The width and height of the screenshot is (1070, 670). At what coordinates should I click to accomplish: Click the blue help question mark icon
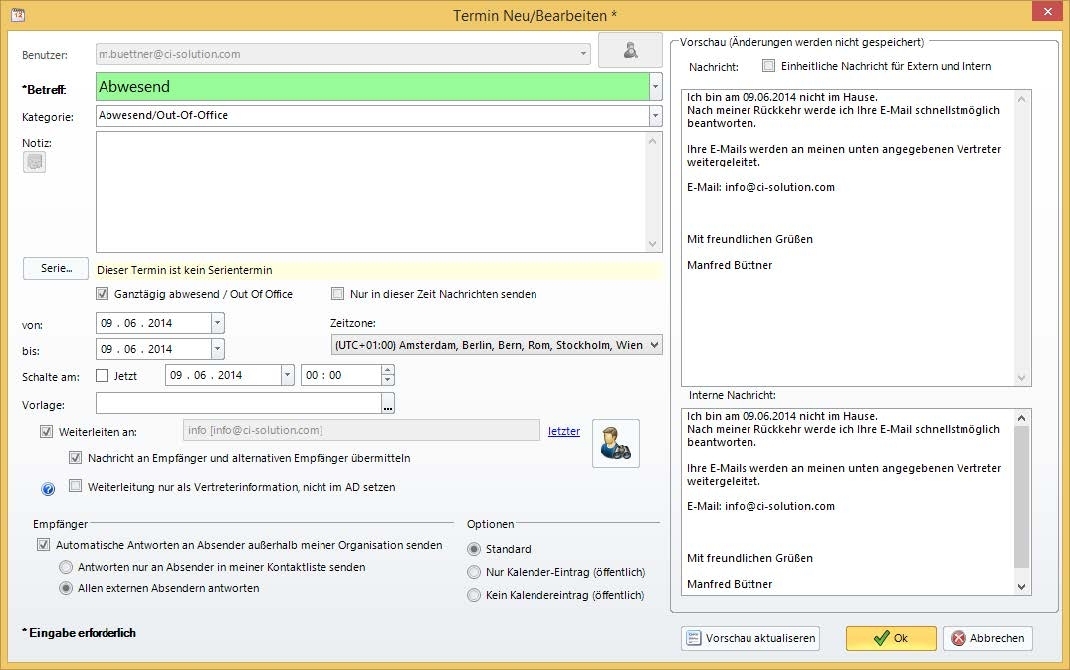click(47, 489)
